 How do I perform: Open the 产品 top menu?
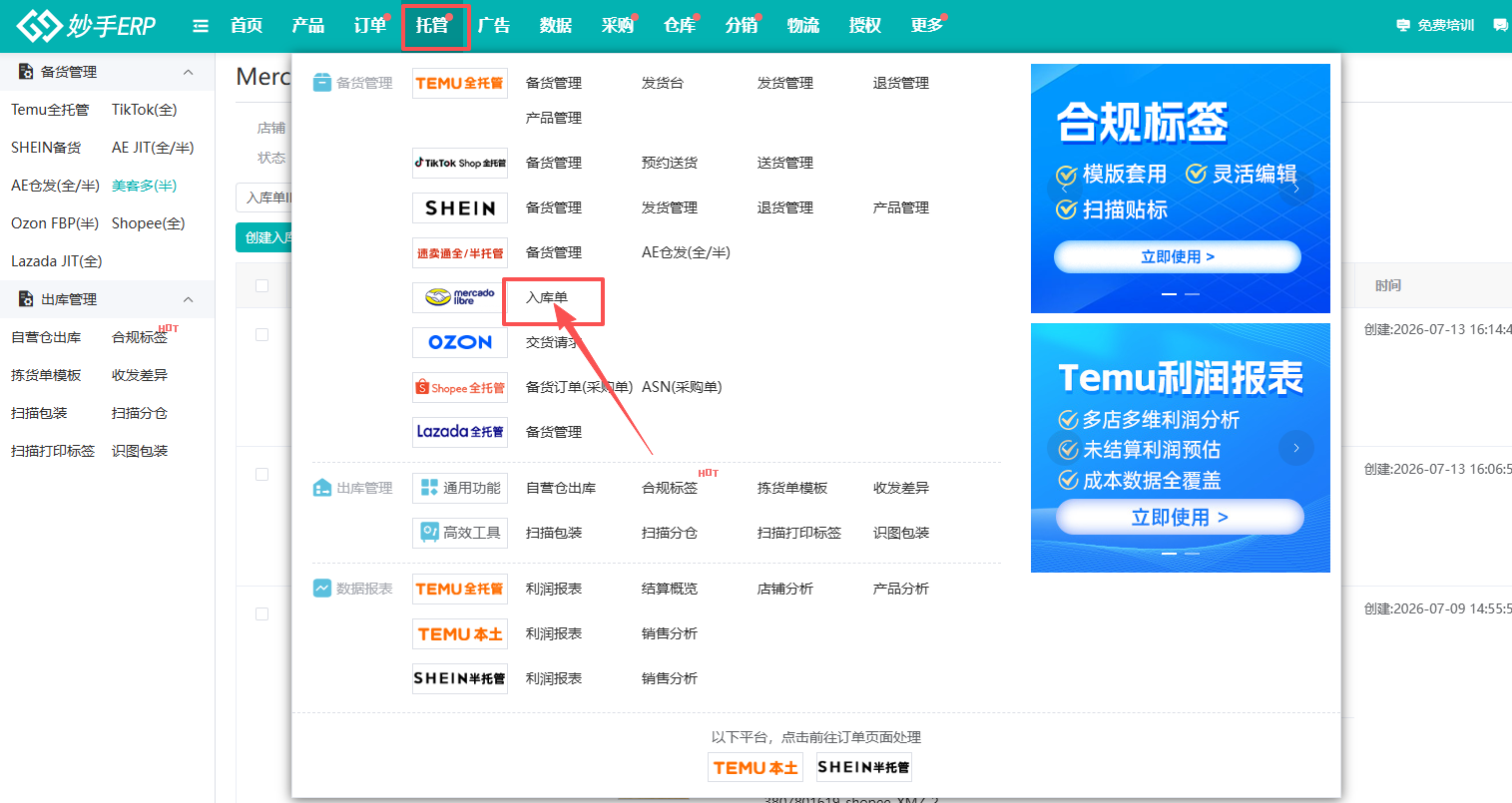(x=308, y=26)
